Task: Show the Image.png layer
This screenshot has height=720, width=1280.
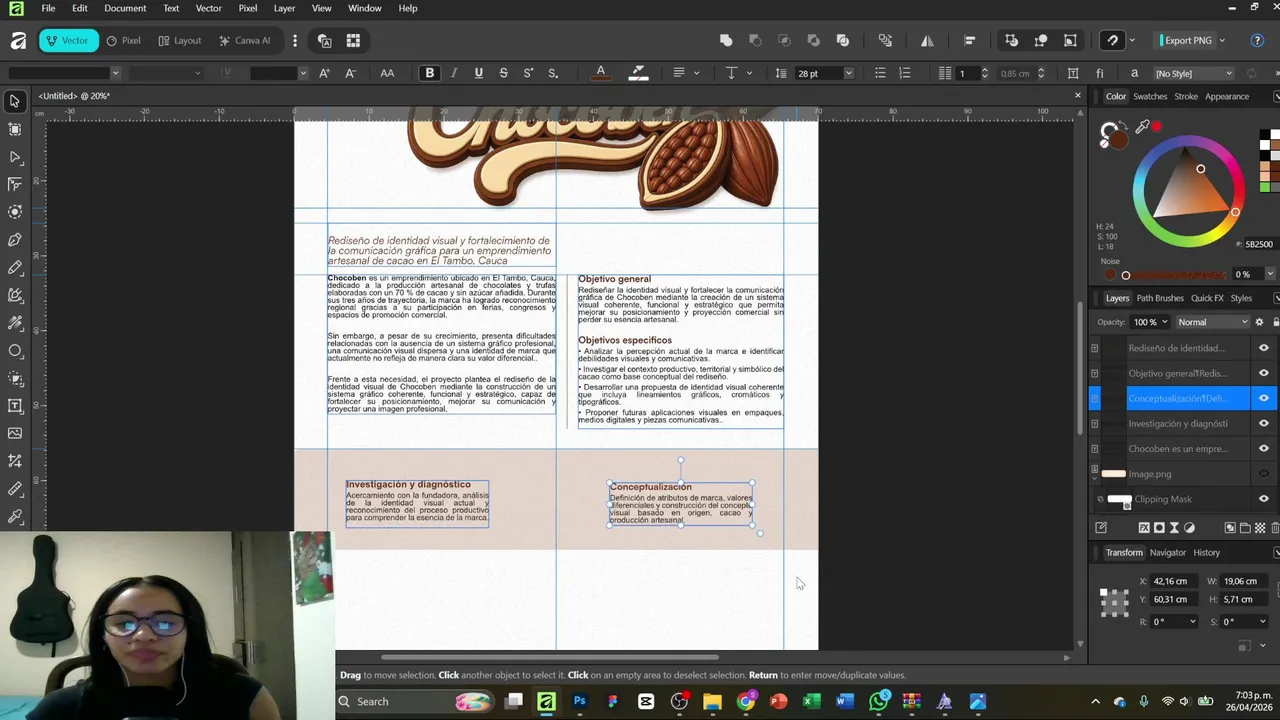Action: click(1263, 473)
